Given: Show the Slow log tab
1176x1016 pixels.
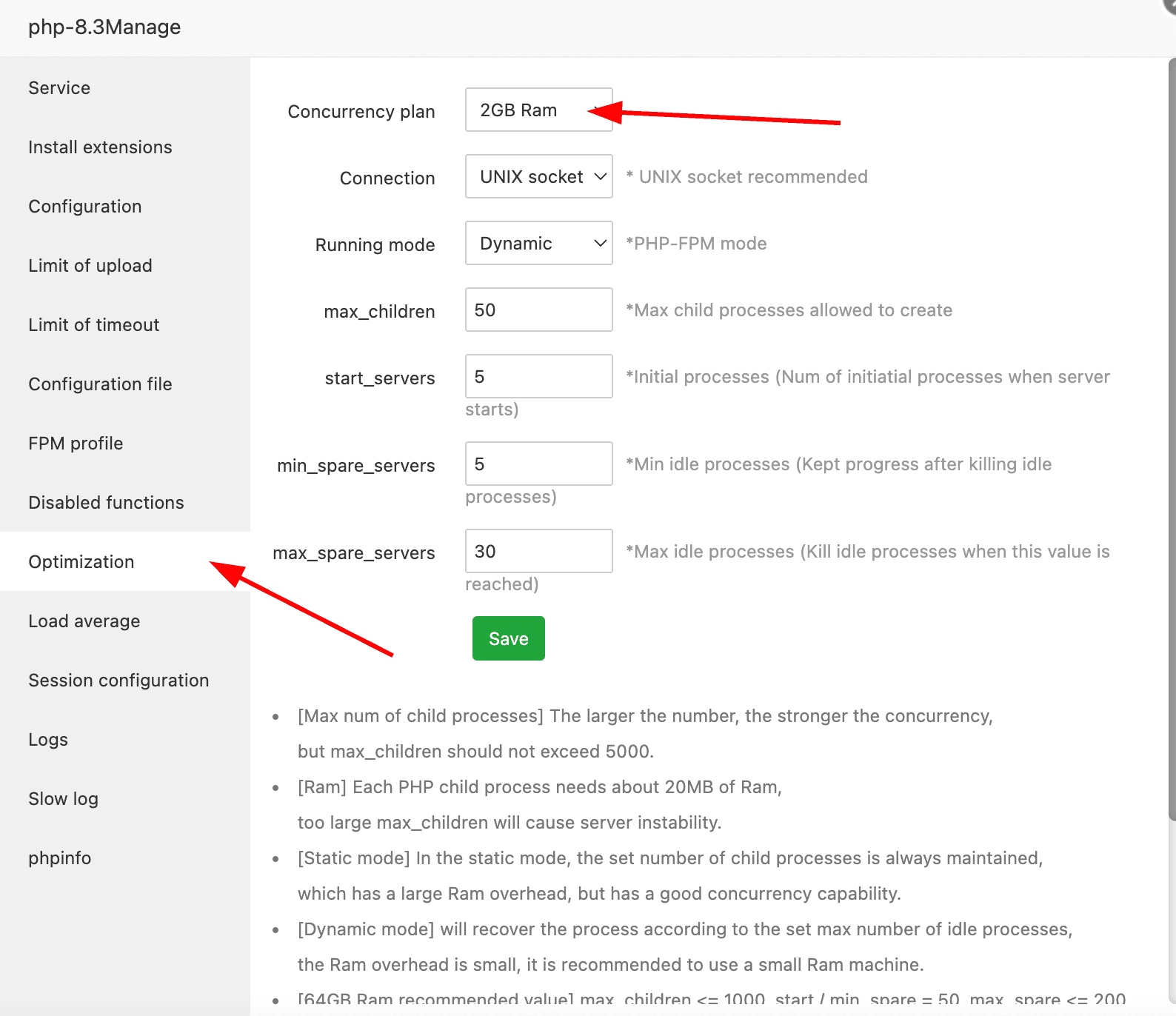Looking at the screenshot, I should coord(63,799).
